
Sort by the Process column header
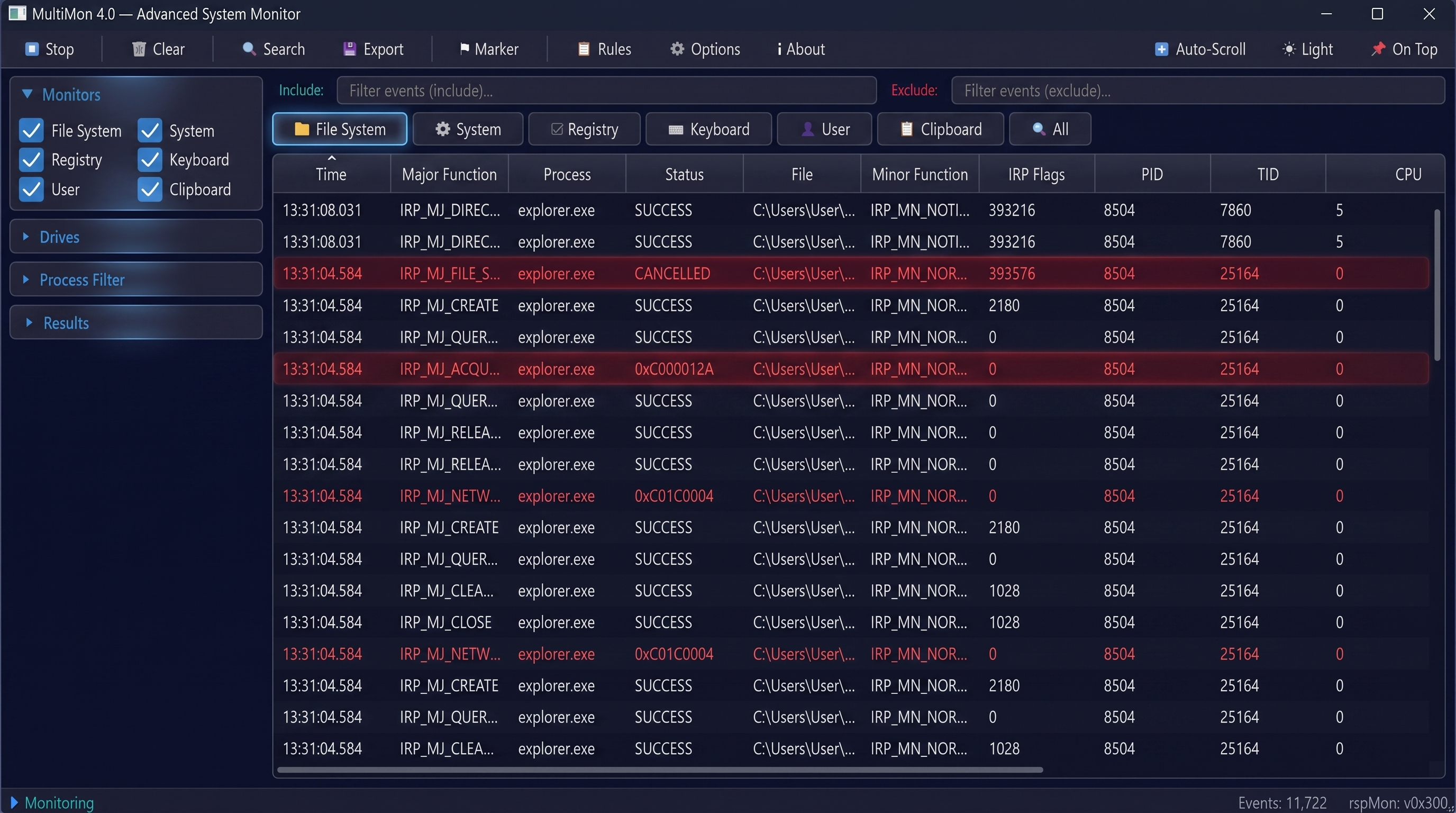[567, 174]
